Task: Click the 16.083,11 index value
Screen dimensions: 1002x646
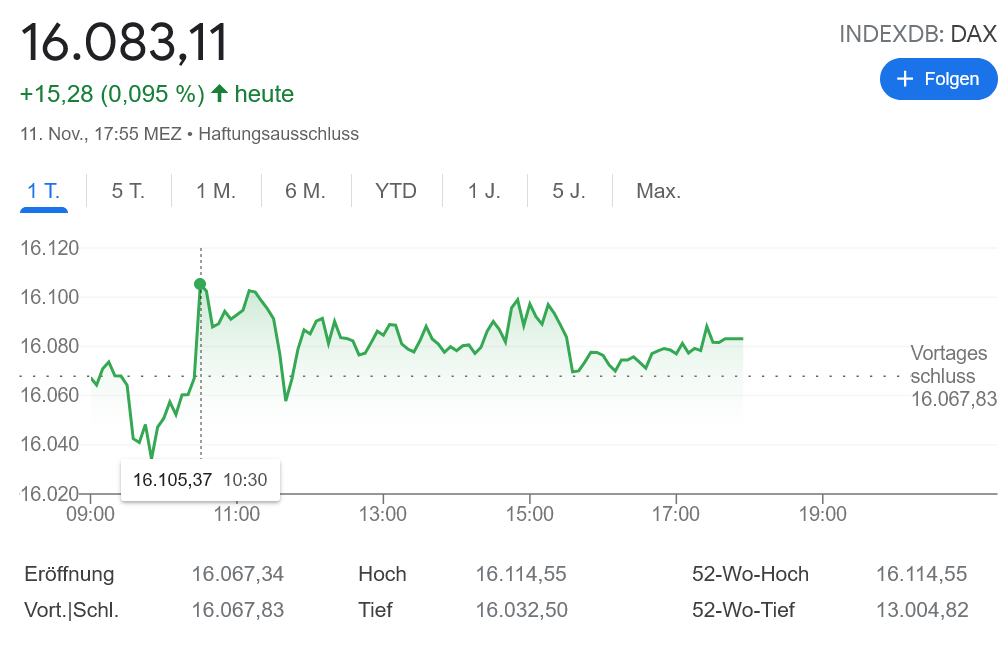Action: 125,43
